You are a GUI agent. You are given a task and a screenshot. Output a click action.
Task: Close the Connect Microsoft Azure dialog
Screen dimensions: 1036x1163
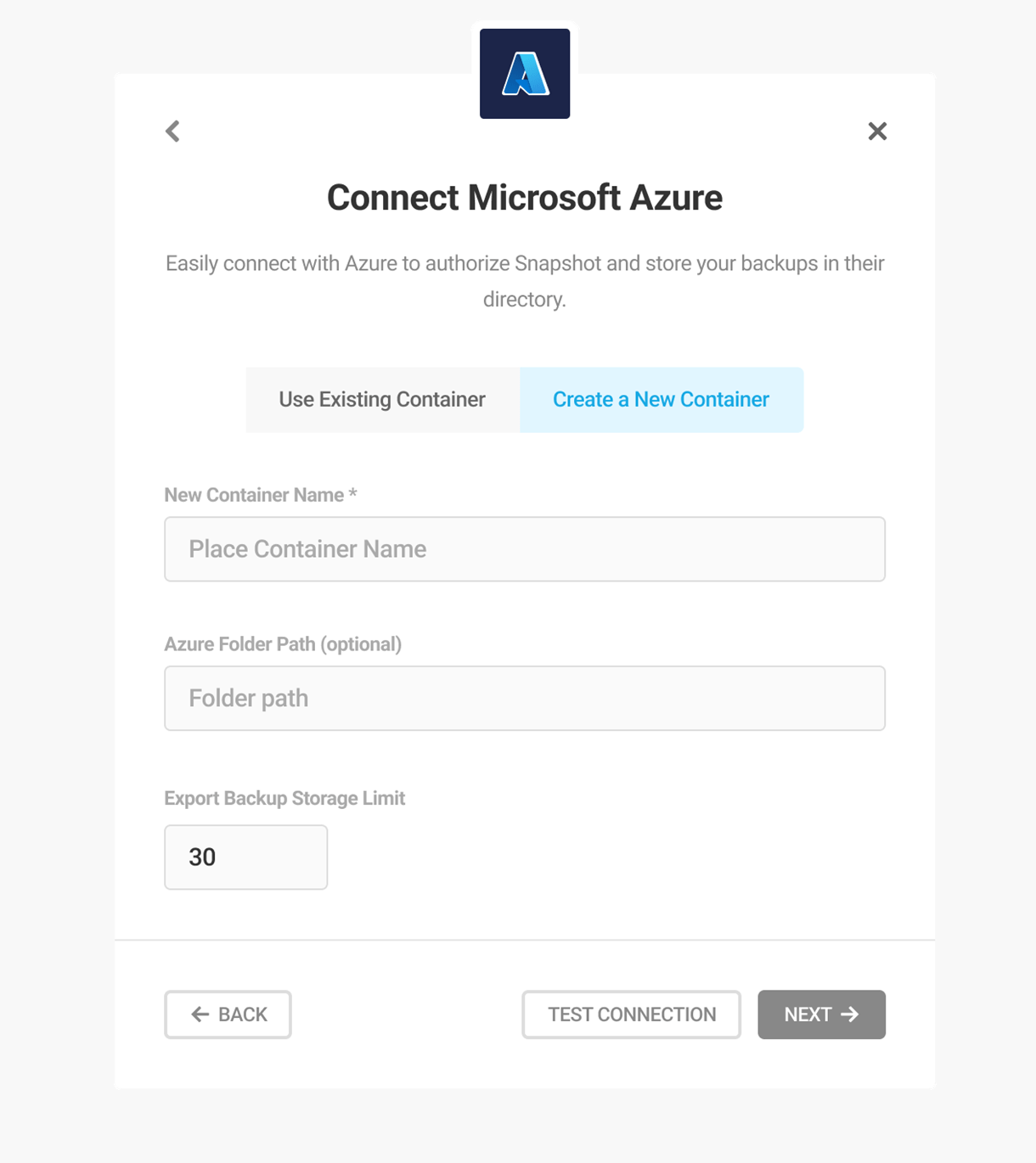point(877,131)
